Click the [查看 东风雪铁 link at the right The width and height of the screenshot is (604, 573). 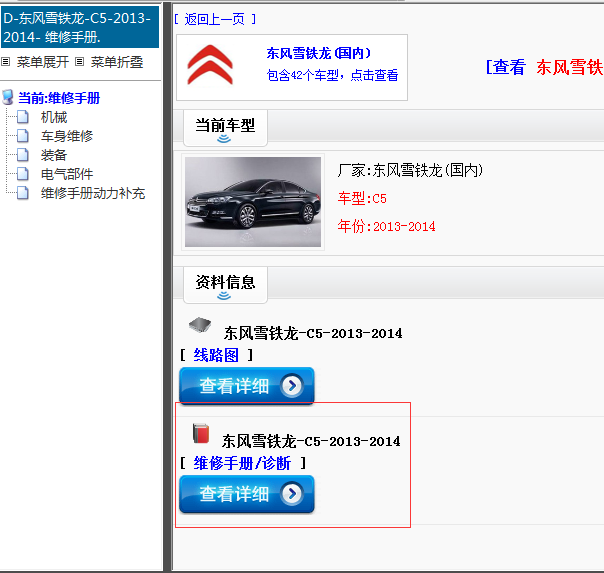pyautogui.click(x=544, y=67)
